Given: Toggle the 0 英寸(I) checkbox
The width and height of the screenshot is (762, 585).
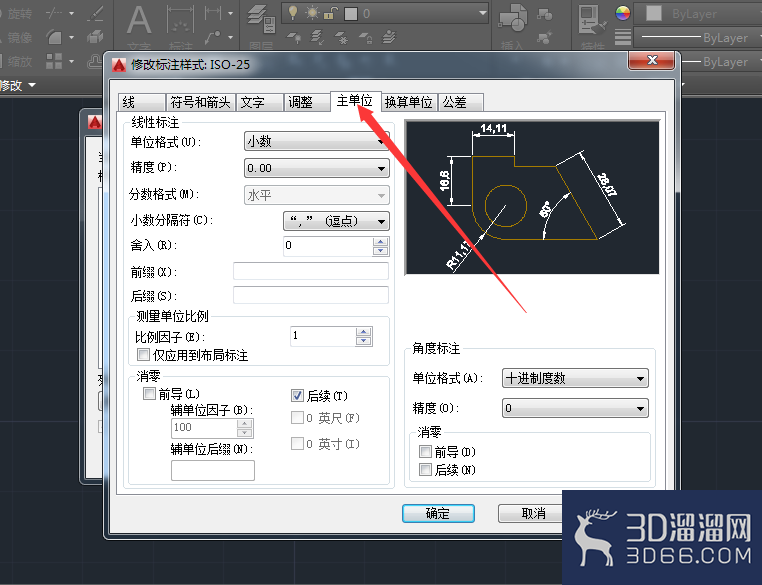Looking at the screenshot, I should pyautogui.click(x=297, y=444).
